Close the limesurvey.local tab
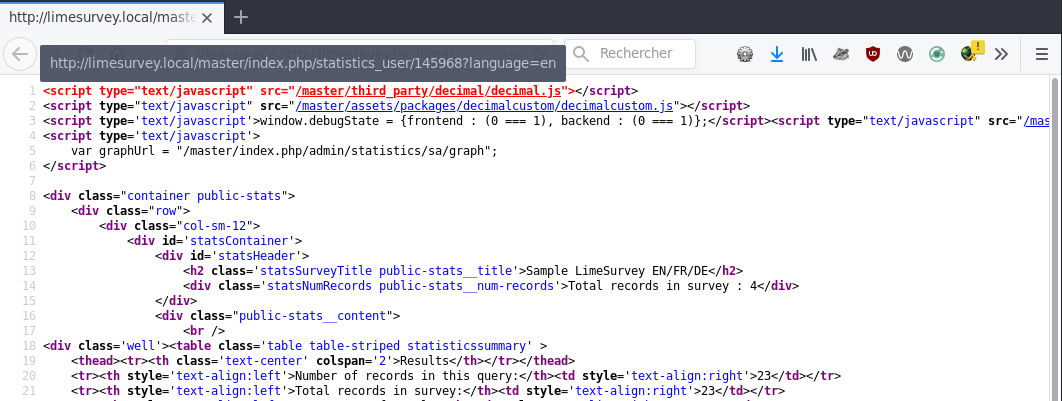 tap(208, 17)
